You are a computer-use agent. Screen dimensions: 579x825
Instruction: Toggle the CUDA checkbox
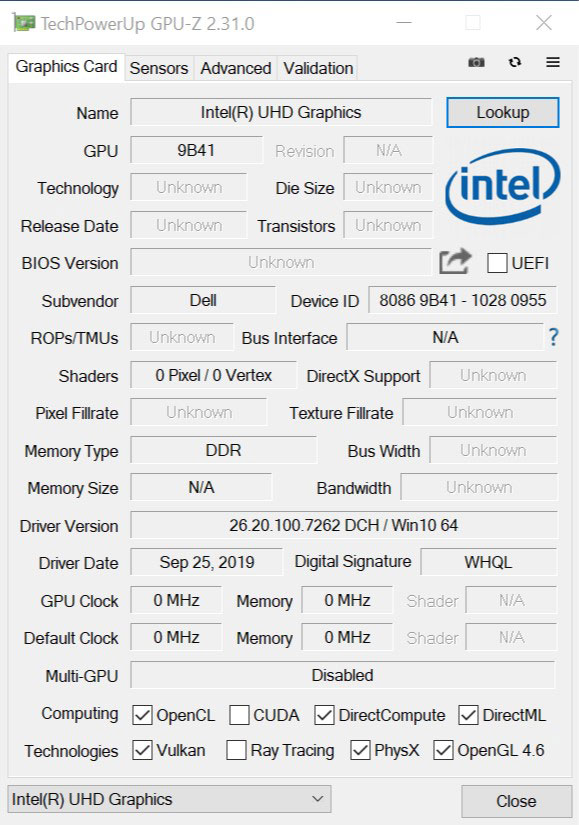pos(239,715)
